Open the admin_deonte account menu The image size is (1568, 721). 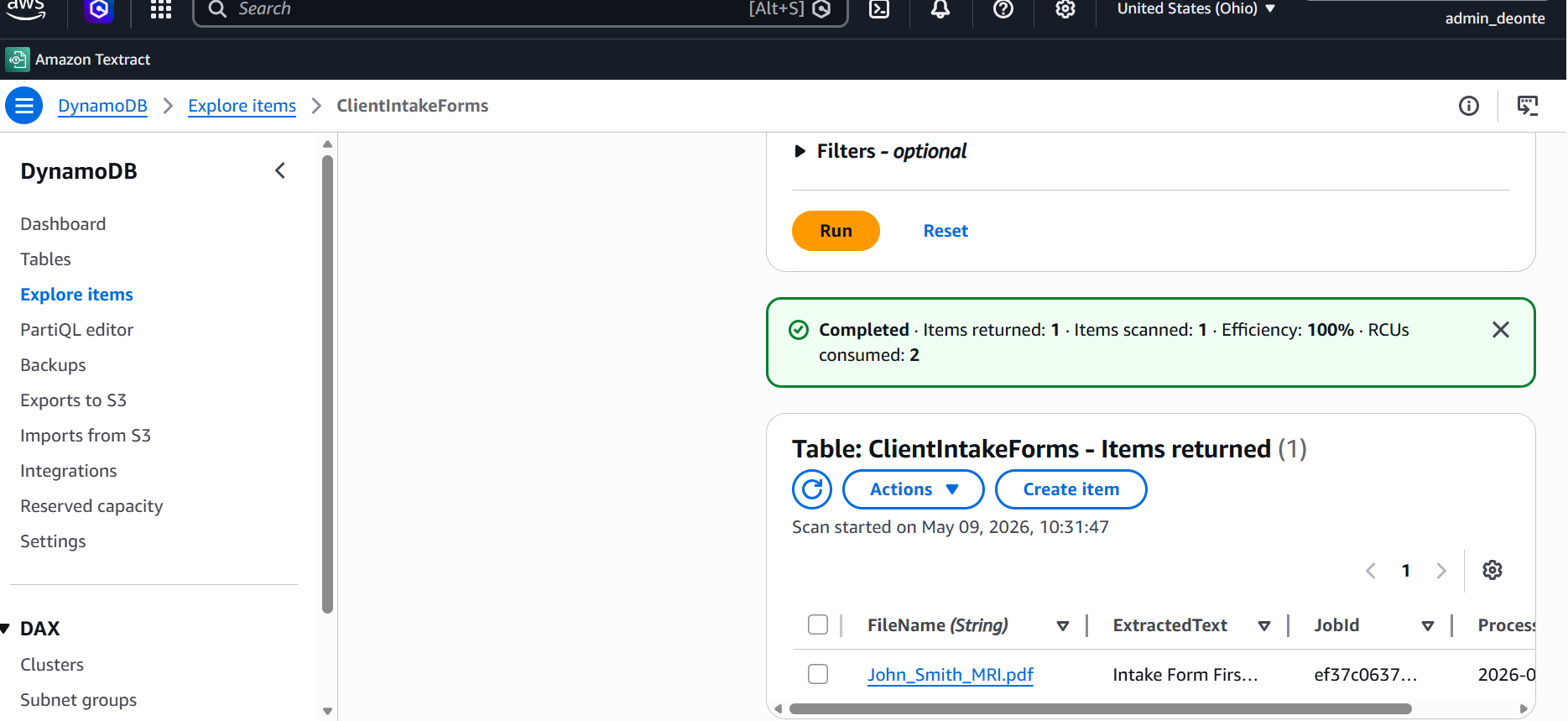tap(1494, 18)
